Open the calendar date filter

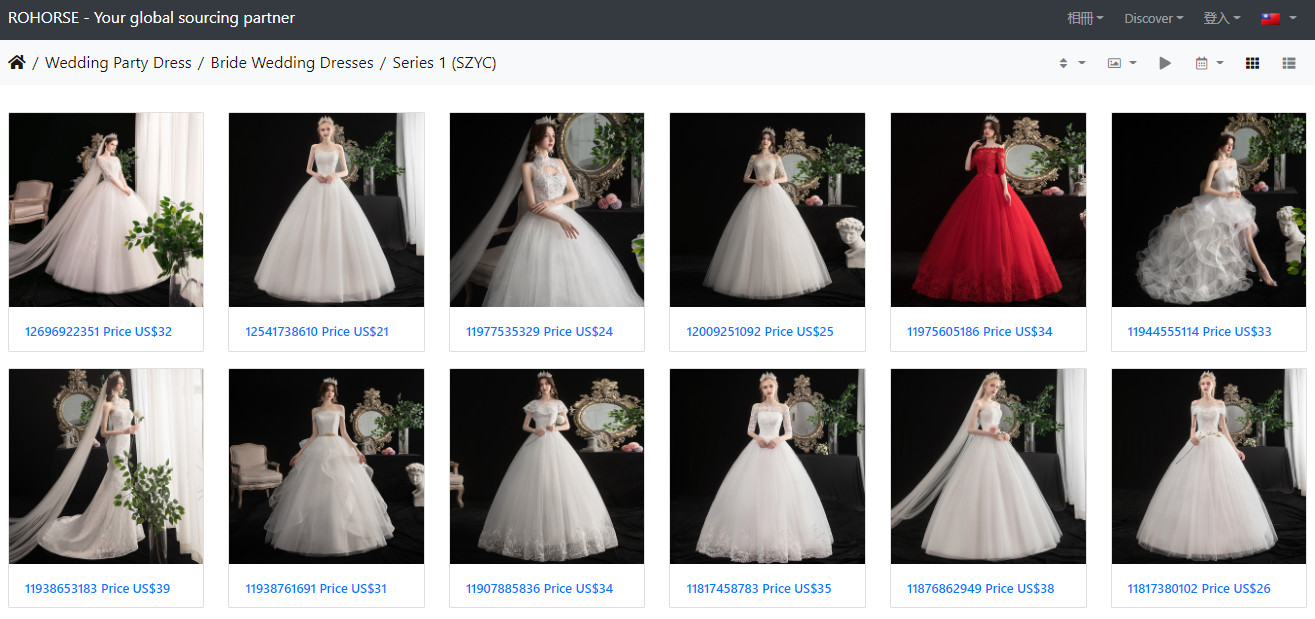click(x=1208, y=63)
